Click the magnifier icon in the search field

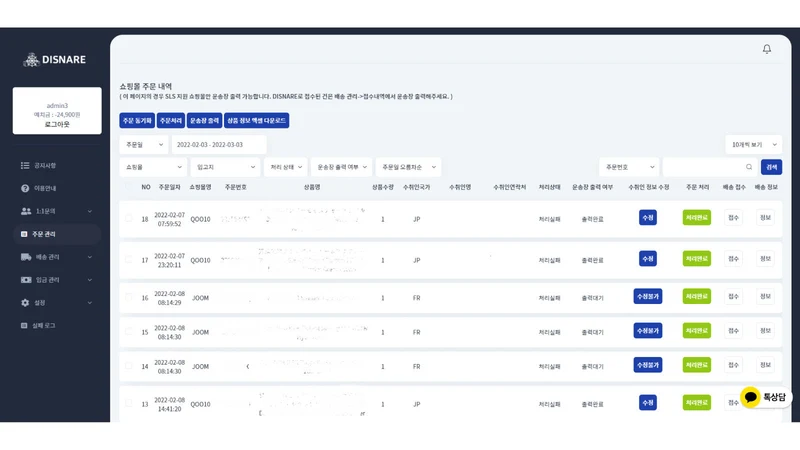tap(748, 167)
